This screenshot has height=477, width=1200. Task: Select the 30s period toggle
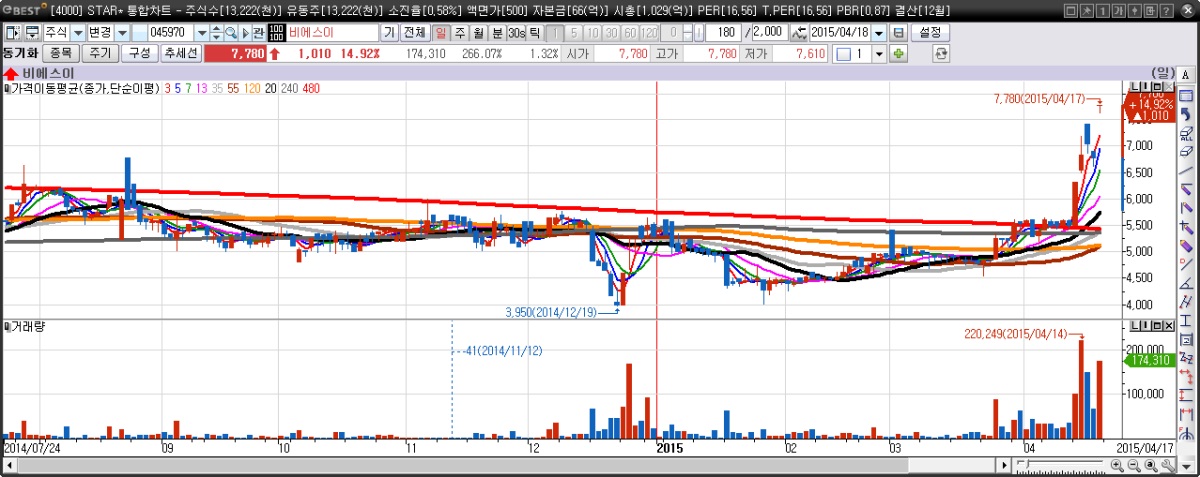516,33
